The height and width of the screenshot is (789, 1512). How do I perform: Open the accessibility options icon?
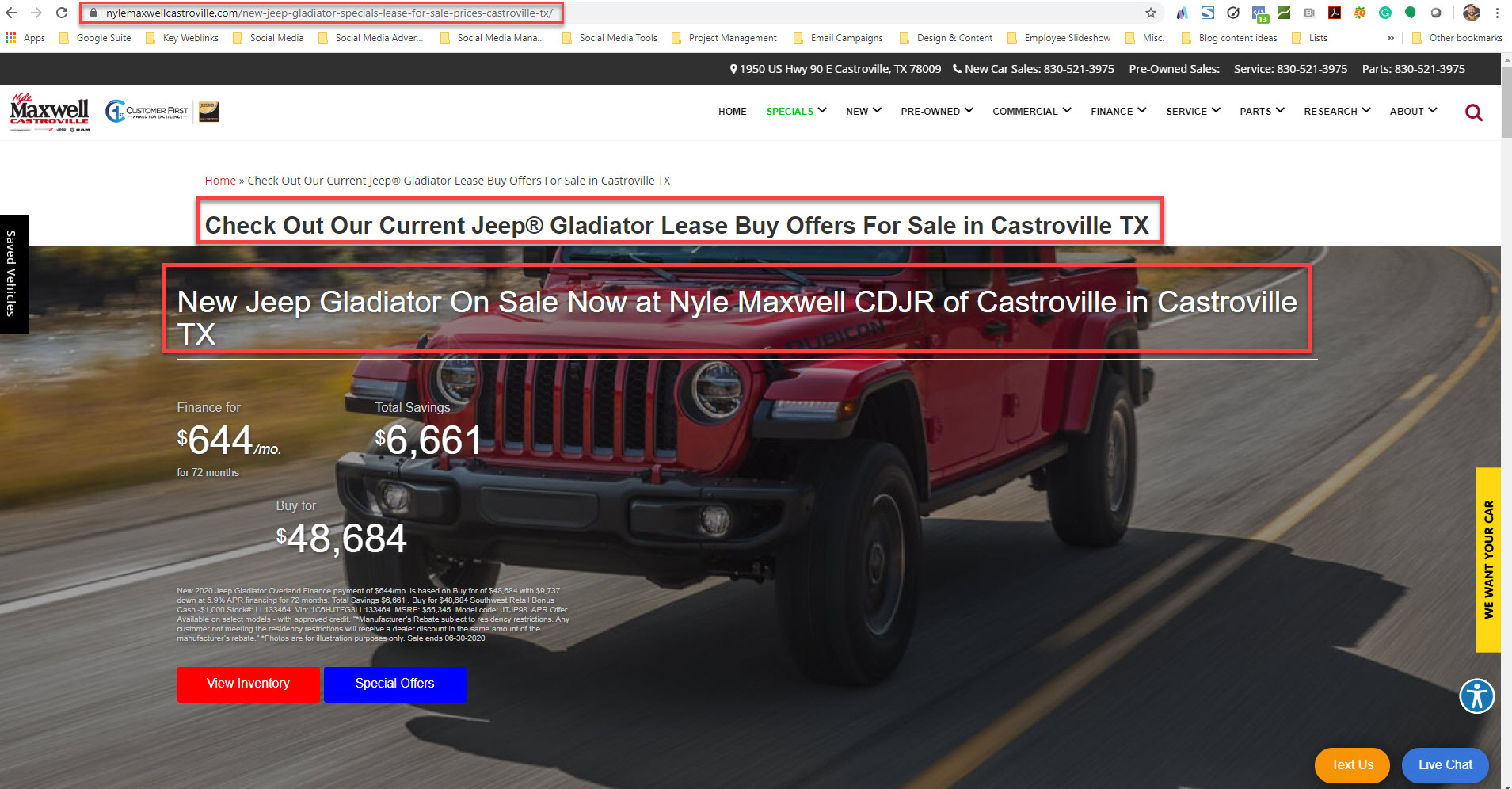1476,696
